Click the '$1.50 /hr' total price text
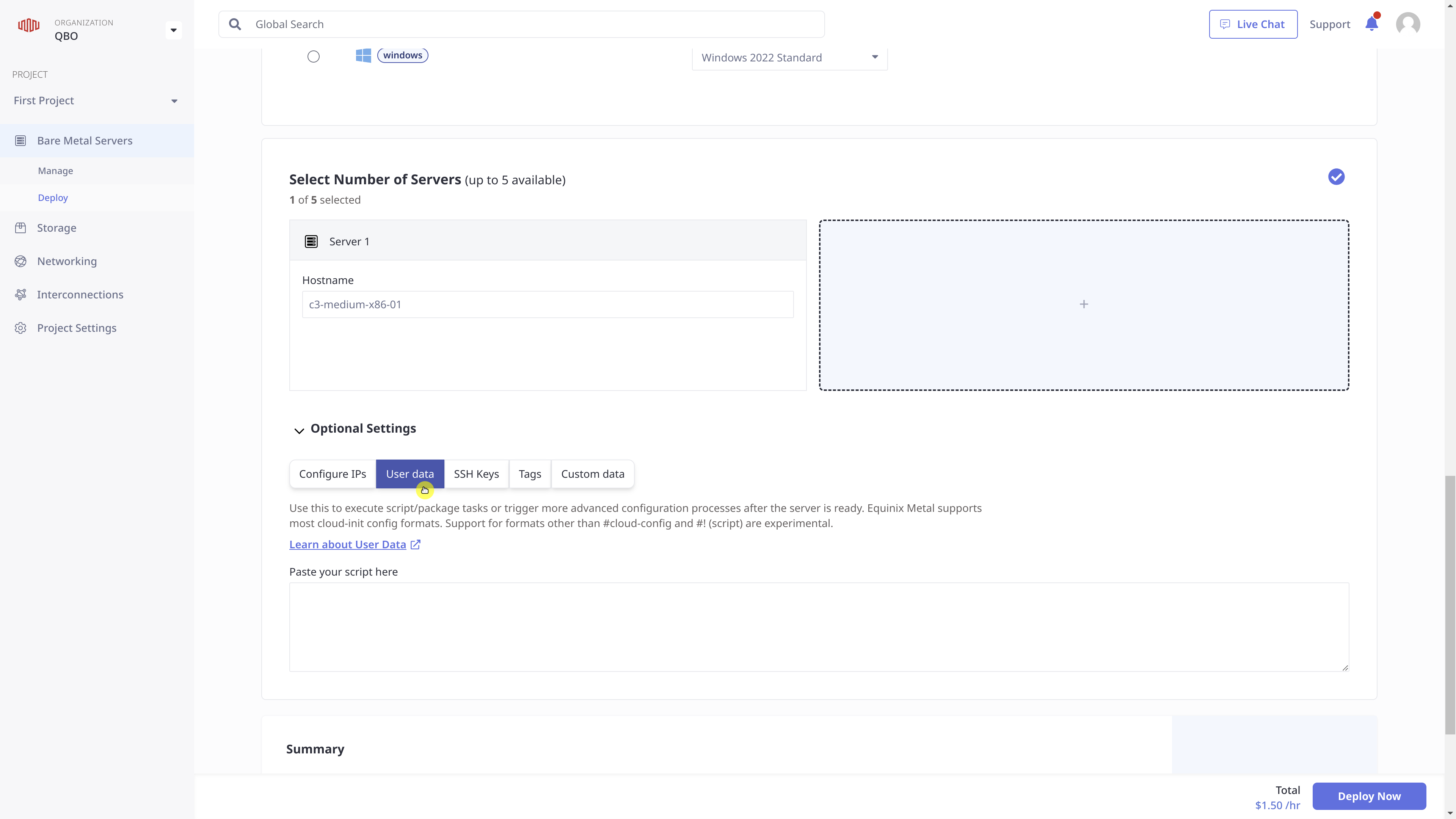 [1277, 805]
